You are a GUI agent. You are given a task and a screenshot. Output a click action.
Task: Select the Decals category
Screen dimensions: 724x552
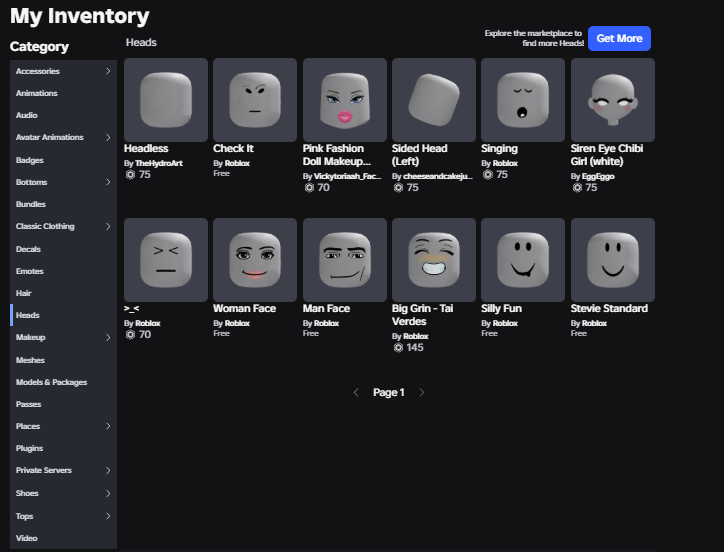tap(63, 249)
